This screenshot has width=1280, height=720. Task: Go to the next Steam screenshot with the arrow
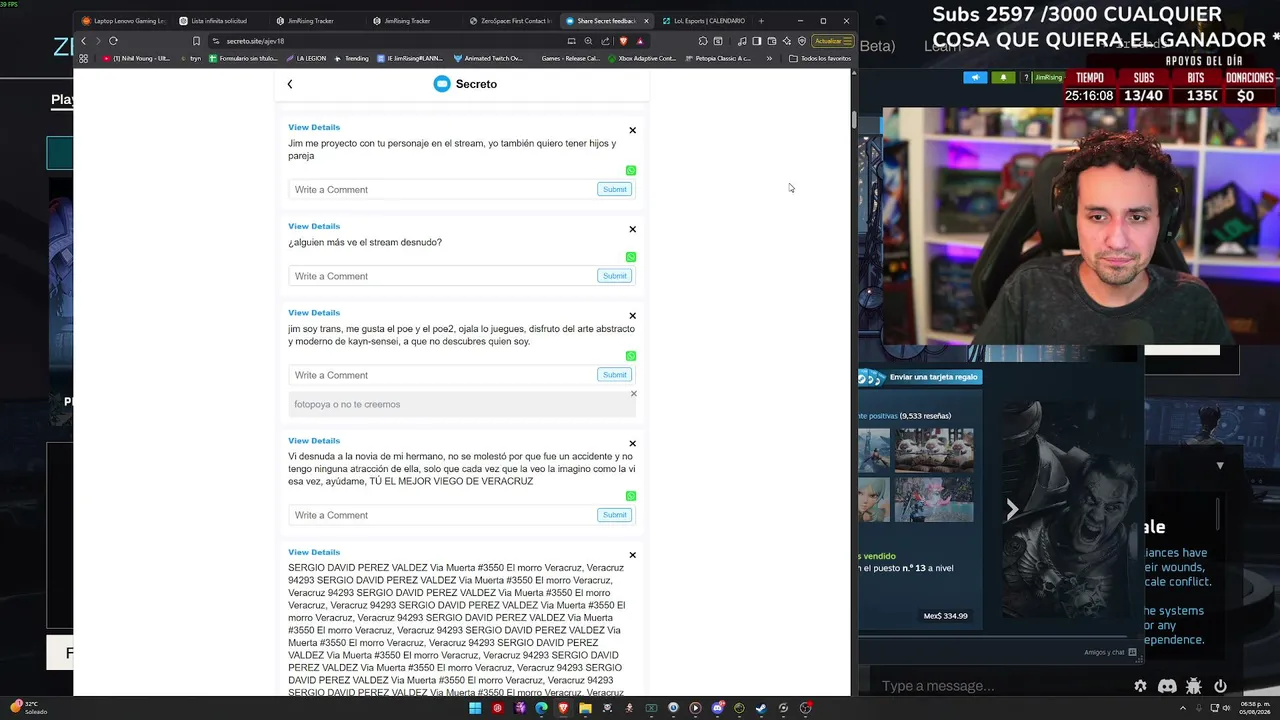pyautogui.click(x=1012, y=510)
